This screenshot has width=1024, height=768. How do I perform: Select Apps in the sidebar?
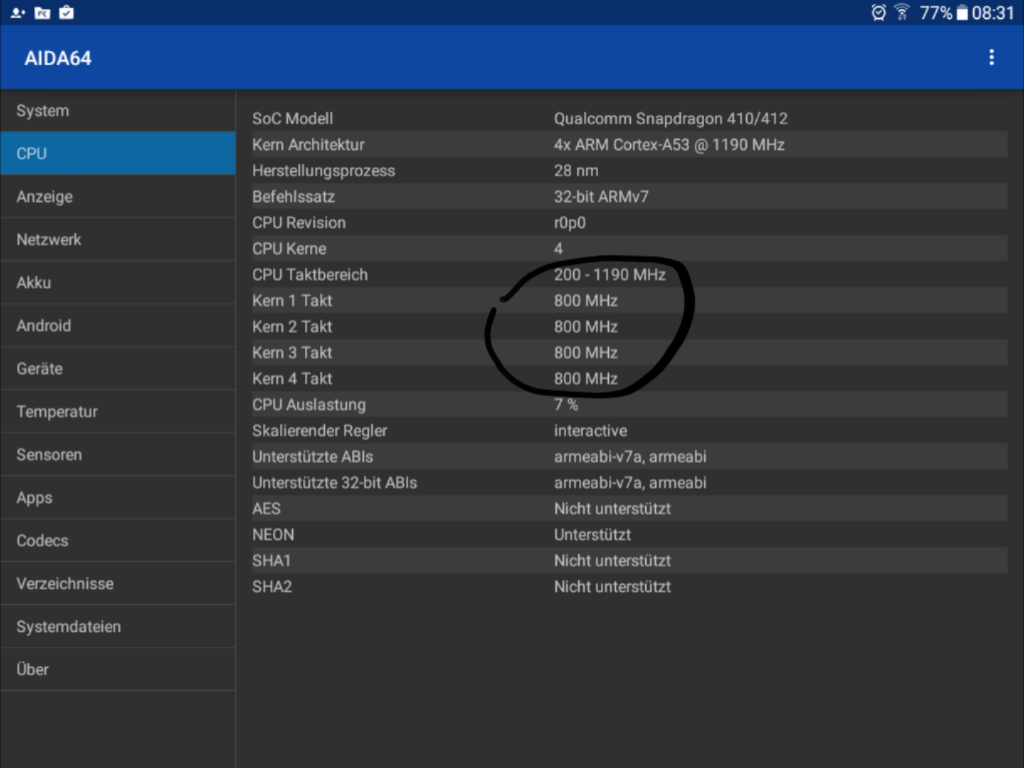click(x=118, y=498)
